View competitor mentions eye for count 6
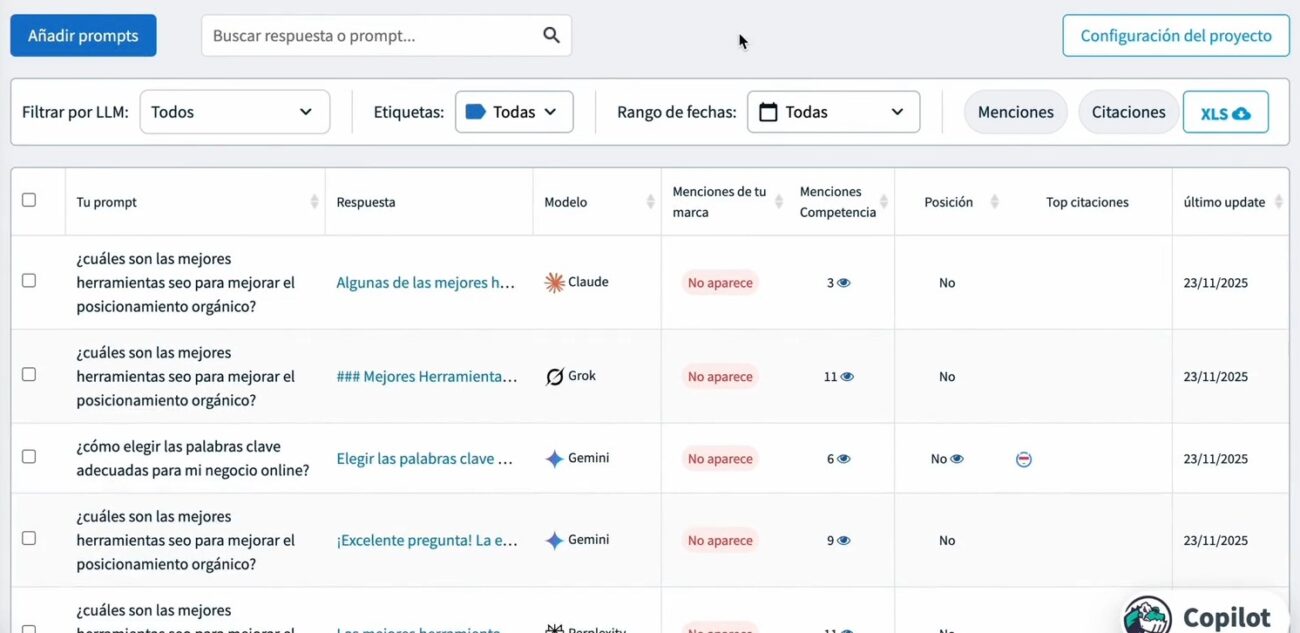Viewport: 1300px width, 633px height. point(843,459)
